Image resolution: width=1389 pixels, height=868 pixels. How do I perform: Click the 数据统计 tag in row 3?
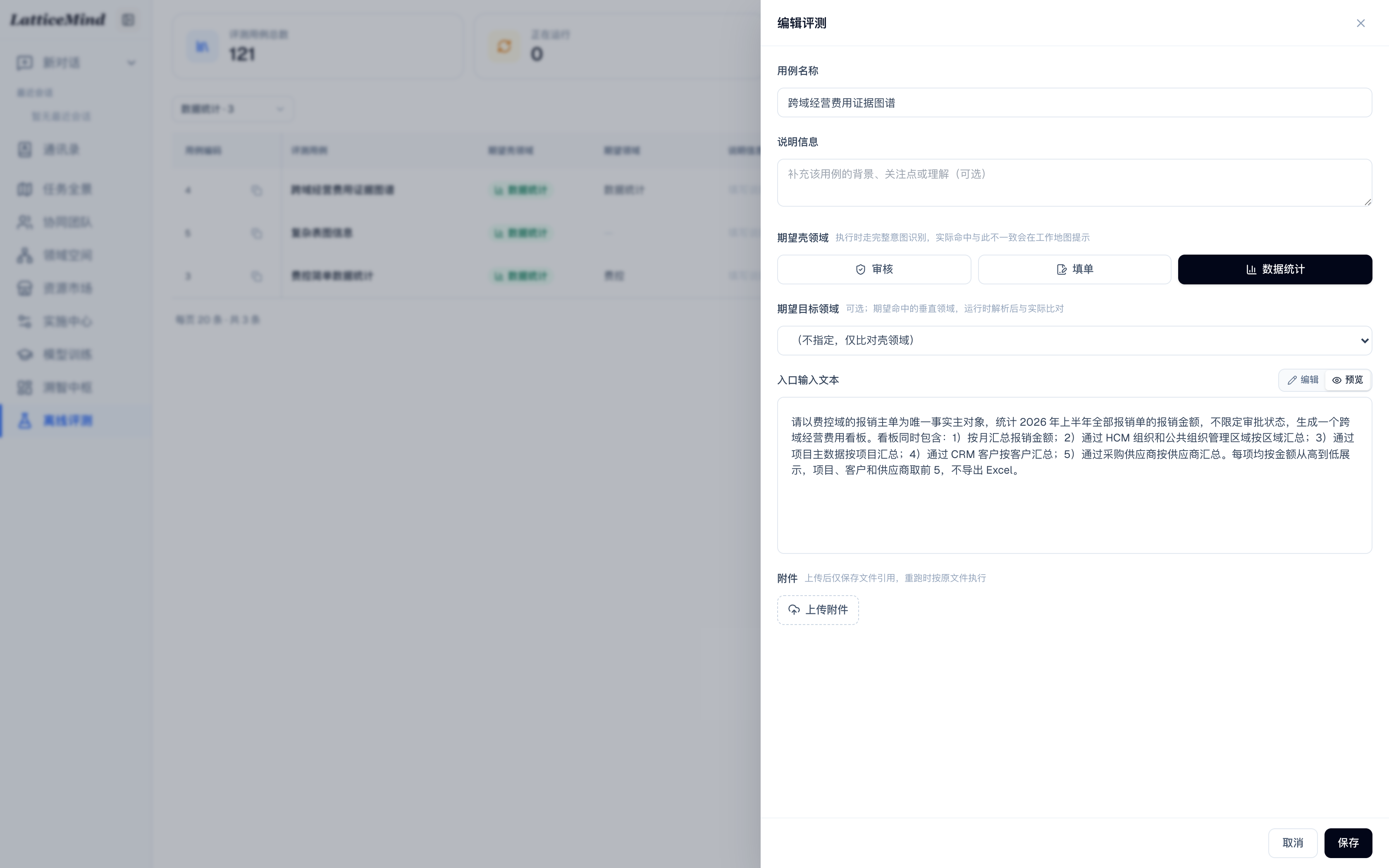tap(520, 276)
